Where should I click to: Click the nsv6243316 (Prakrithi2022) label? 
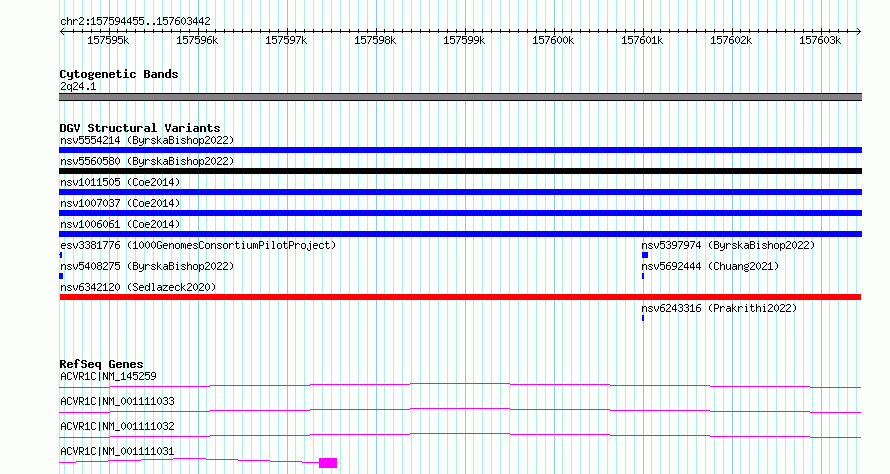(719, 308)
